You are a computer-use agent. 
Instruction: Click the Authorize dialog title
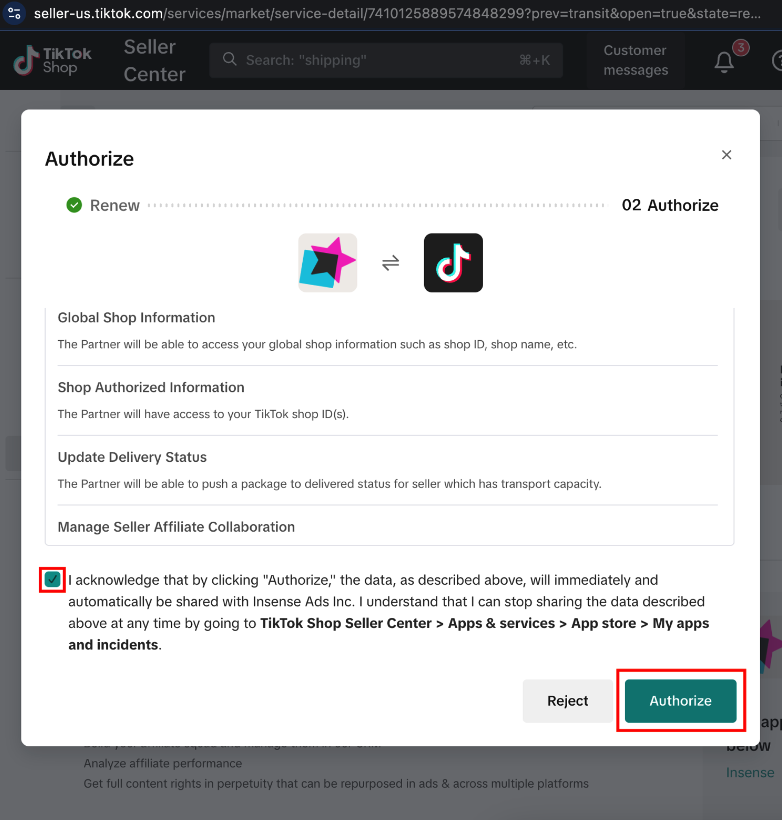coord(89,159)
